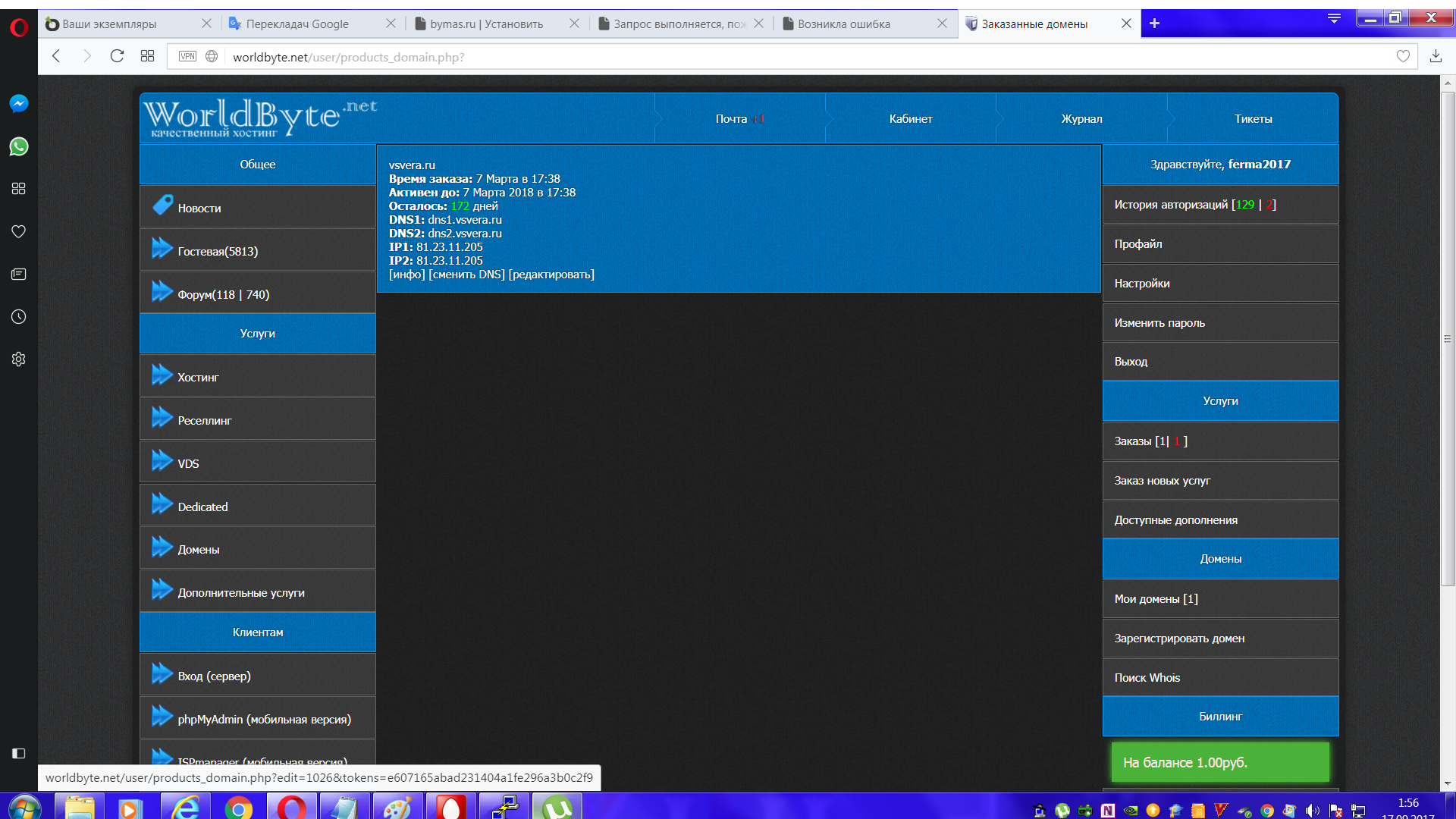Open a new tab with the plus button

pos(1154,24)
